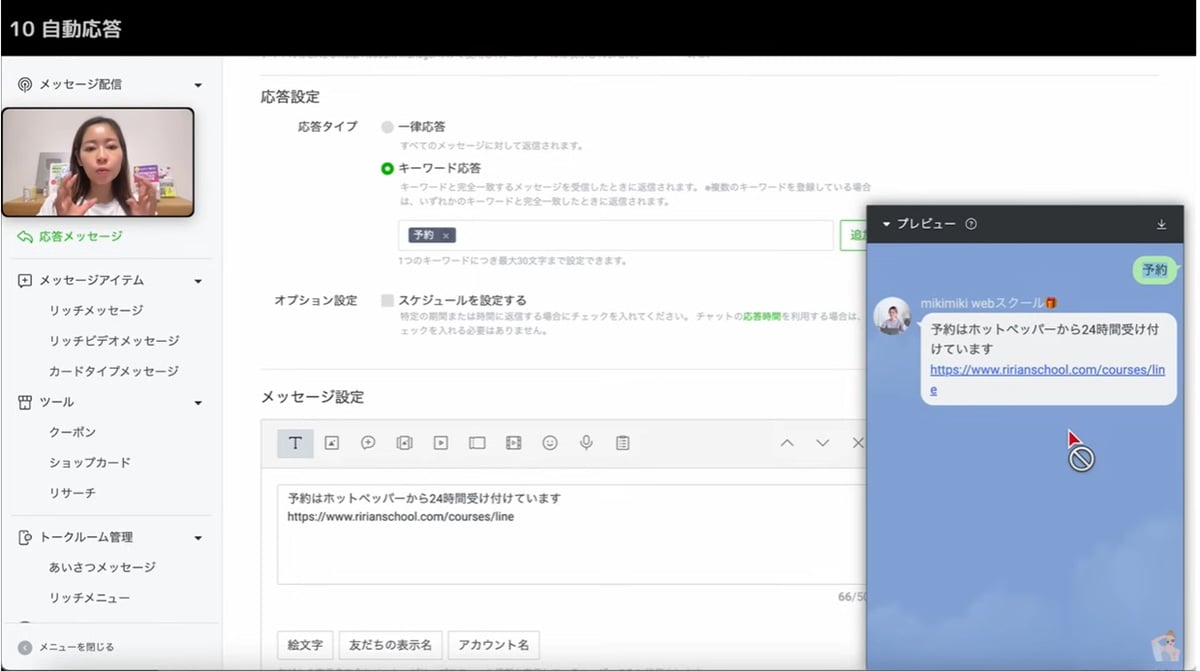Click the メッセージアイテム plus icon
Image resolution: width=1200 pixels, height=671 pixels.
click(x=25, y=281)
